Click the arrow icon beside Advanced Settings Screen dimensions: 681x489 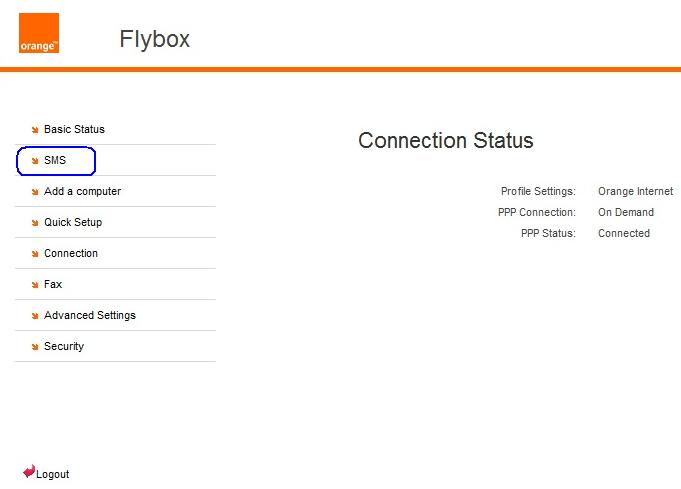[x=35, y=316]
